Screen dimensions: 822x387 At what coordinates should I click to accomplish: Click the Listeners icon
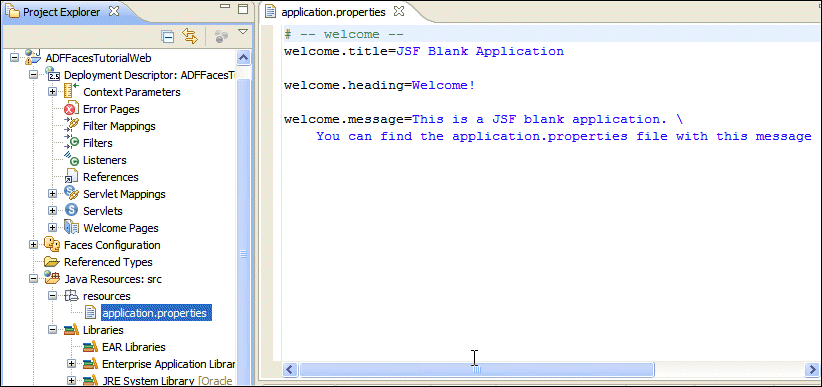71,159
